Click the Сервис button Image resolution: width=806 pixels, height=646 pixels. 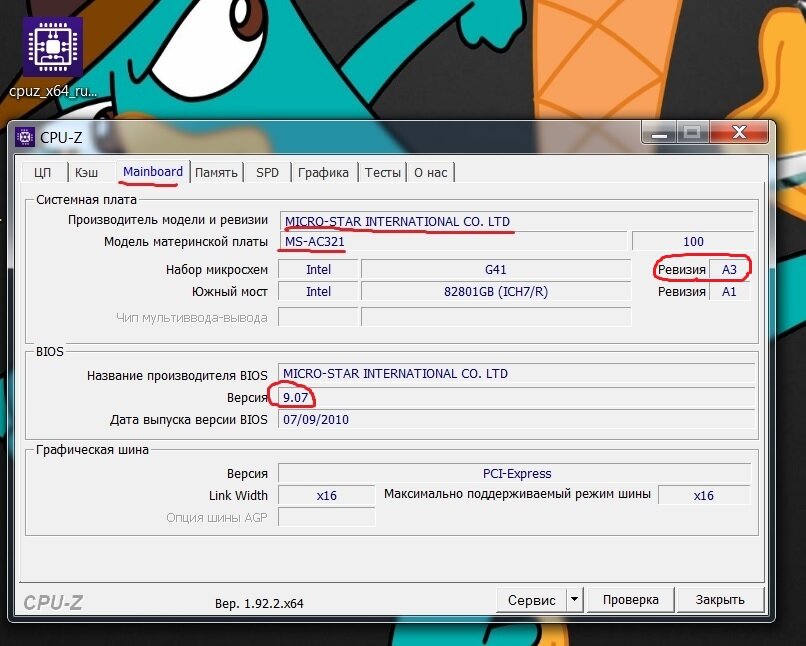pyautogui.click(x=532, y=600)
